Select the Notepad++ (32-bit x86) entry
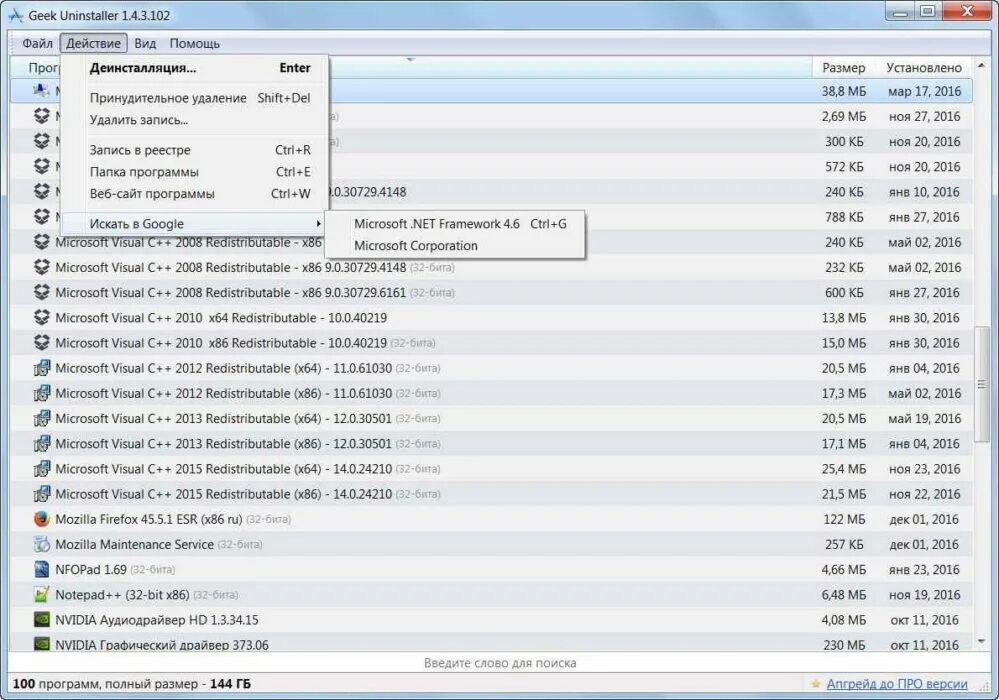The image size is (999, 700). tap(491, 595)
